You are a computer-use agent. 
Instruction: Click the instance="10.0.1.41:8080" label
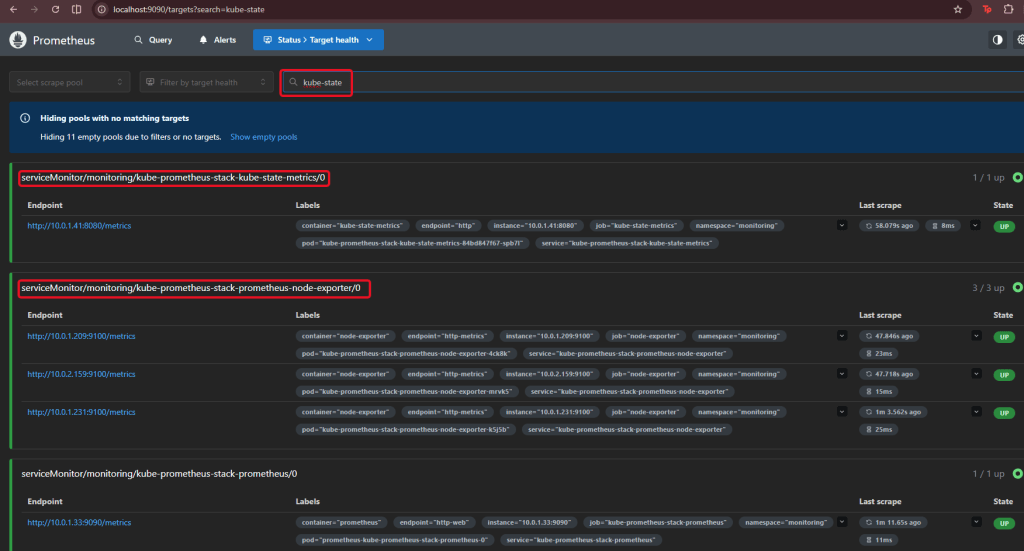coord(535,226)
